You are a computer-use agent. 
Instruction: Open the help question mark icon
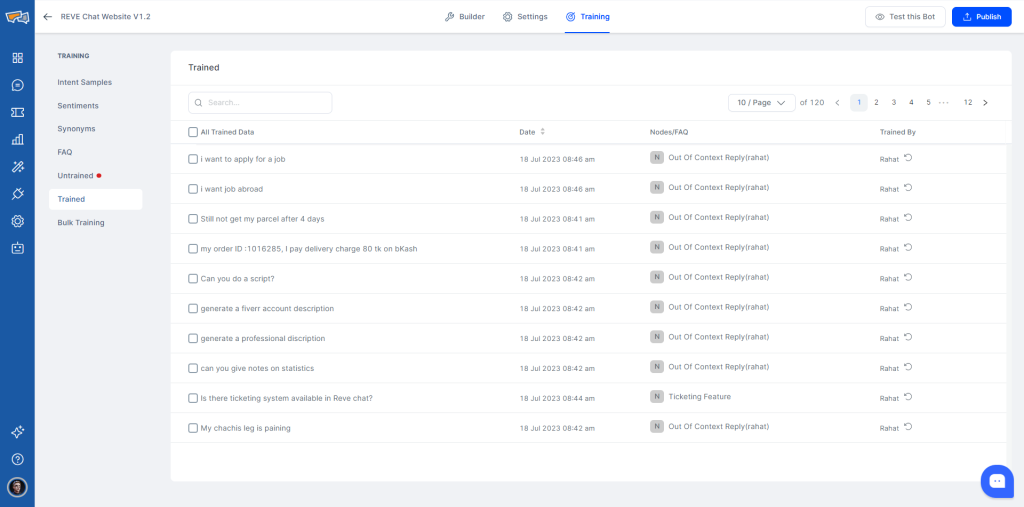click(18, 459)
